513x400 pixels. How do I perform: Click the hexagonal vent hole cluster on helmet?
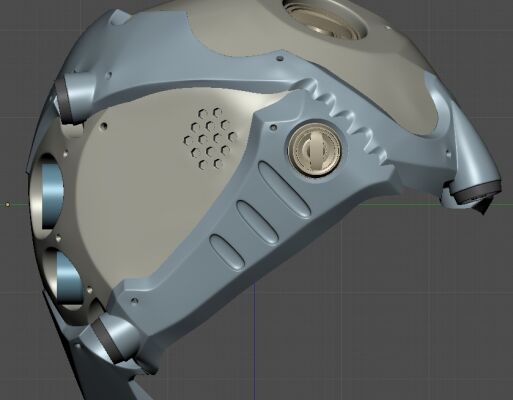[x=210, y=138]
